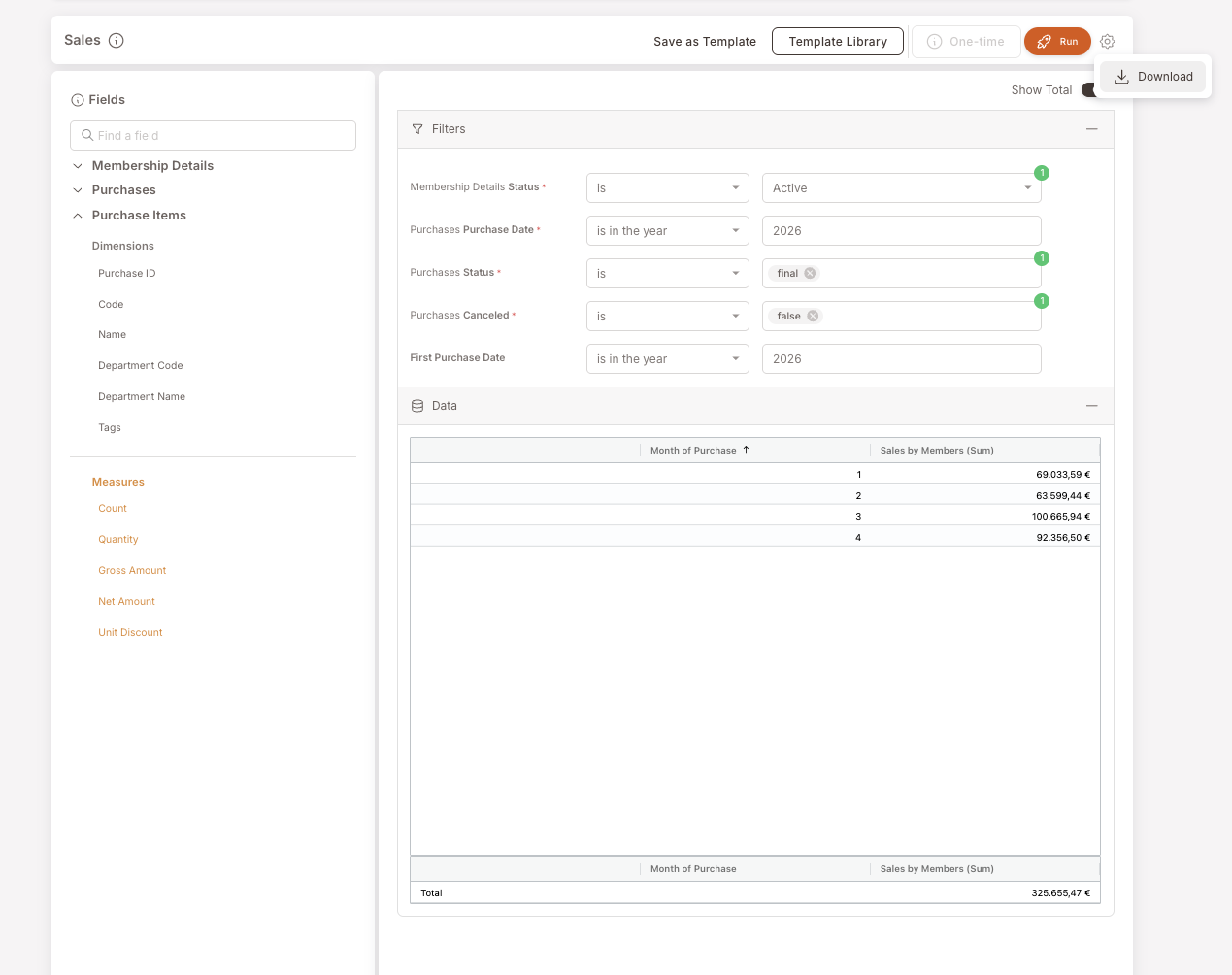Select the Department Code dimension
The image size is (1232, 975).
[141, 366]
